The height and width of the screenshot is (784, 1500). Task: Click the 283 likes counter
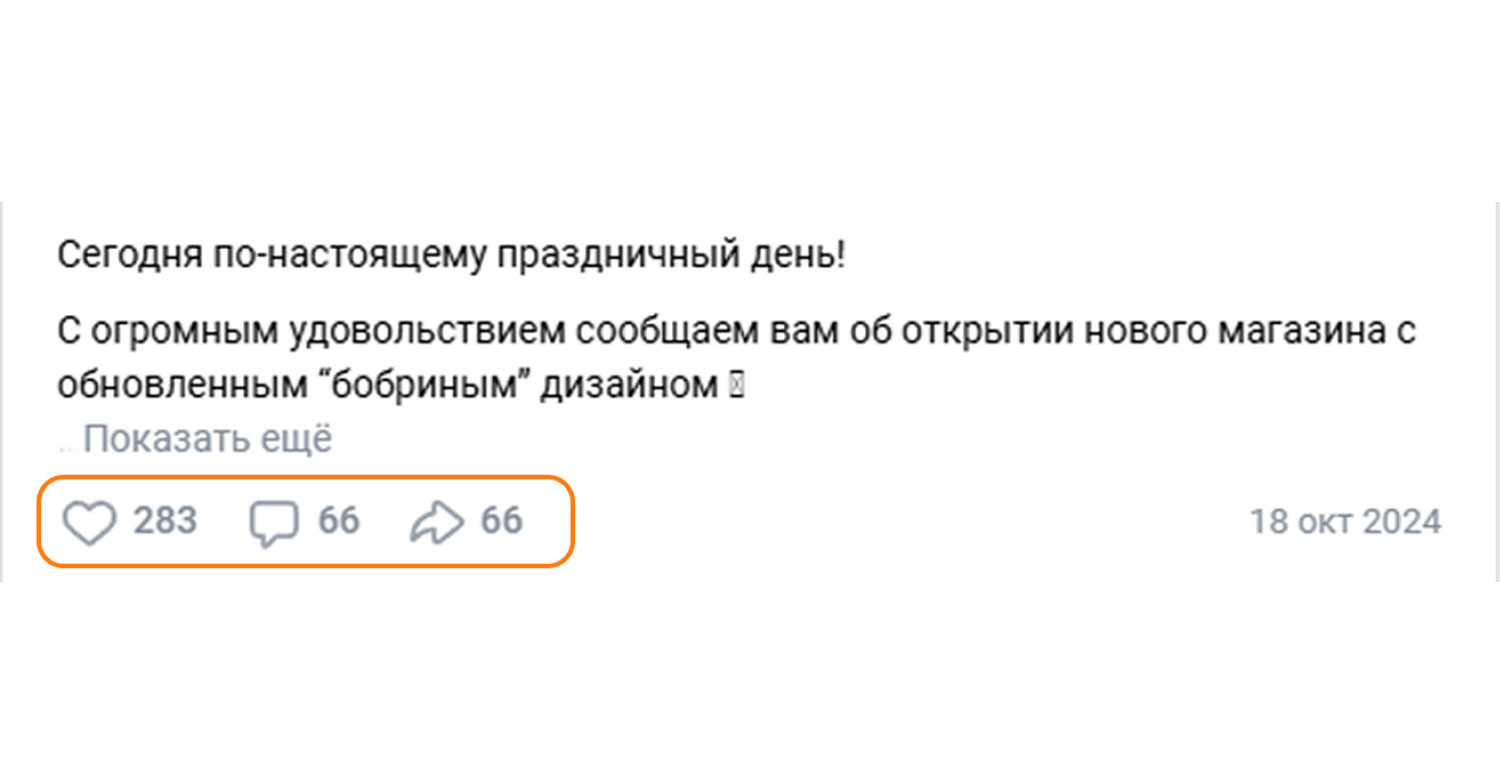pos(165,521)
